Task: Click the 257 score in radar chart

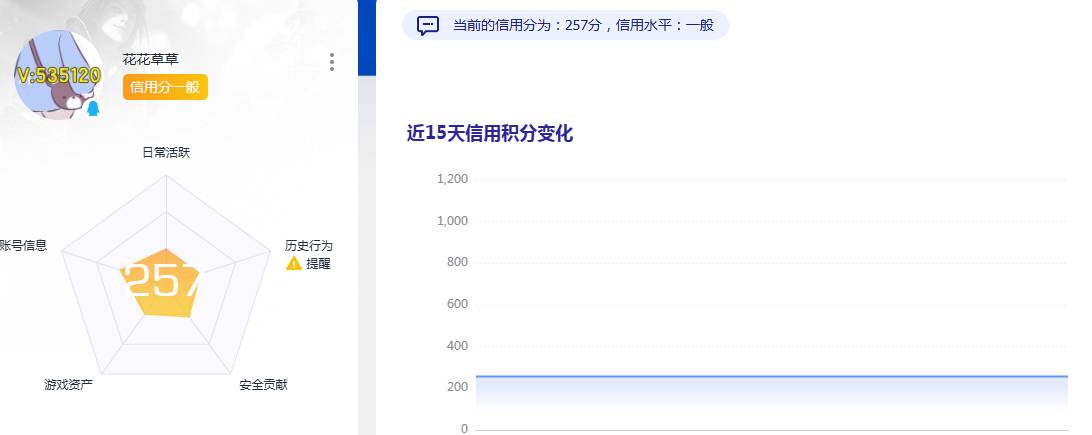Action: (x=164, y=281)
